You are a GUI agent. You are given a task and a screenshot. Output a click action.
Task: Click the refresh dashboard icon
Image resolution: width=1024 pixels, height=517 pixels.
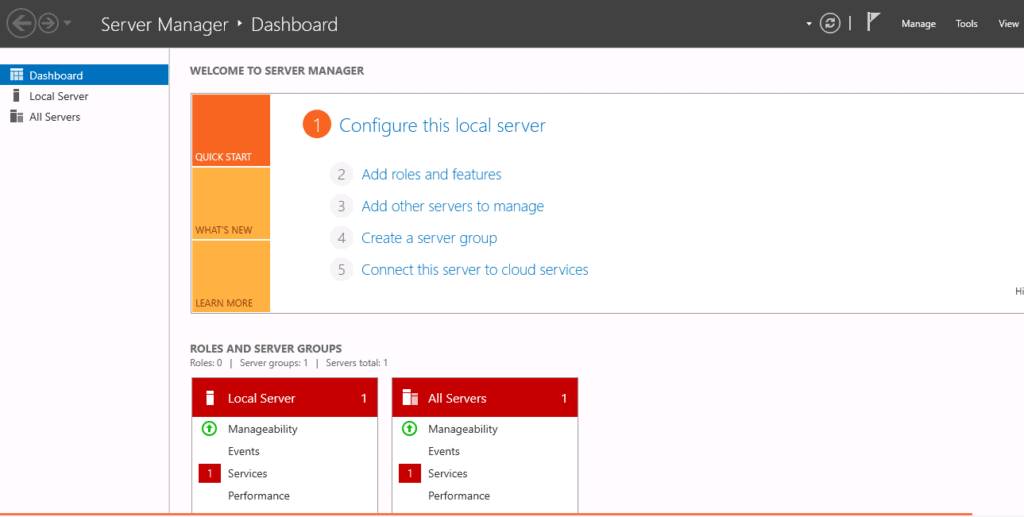(x=830, y=24)
